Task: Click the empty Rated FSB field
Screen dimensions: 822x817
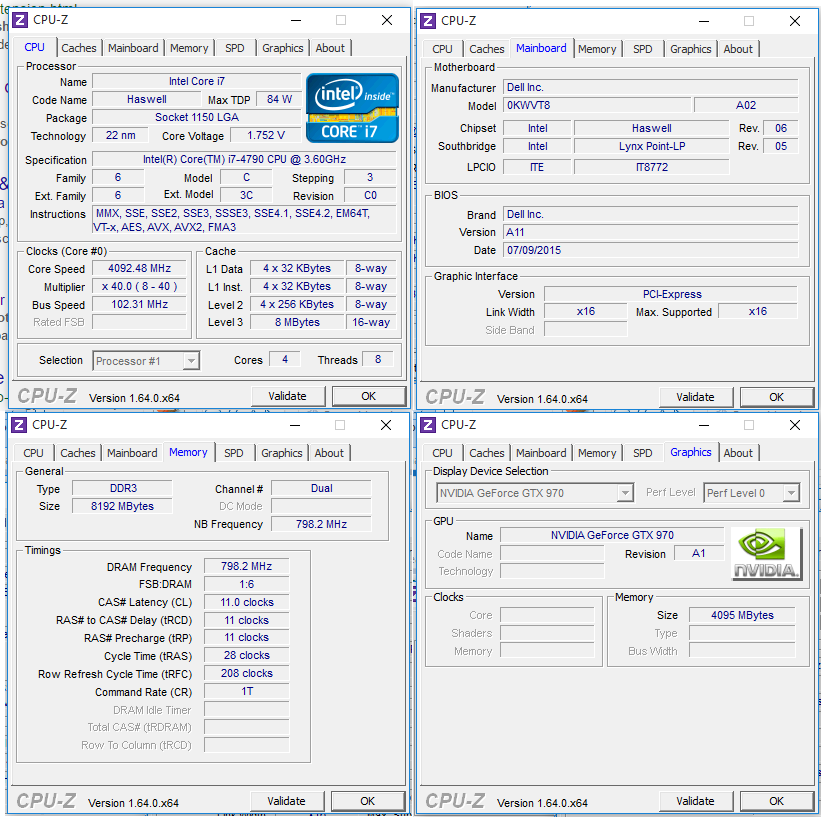Action: 139,322
